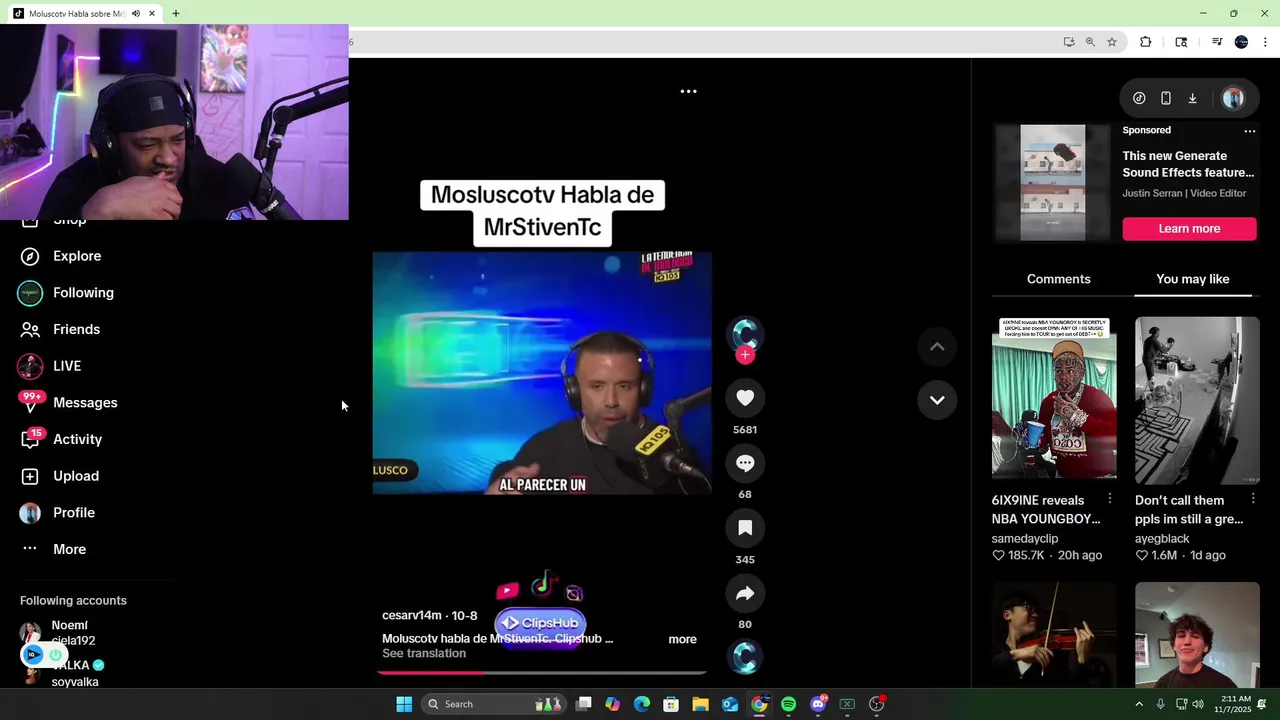Open 'Don't call them ppls' video thumbnail
The width and height of the screenshot is (1280, 720).
(1197, 400)
